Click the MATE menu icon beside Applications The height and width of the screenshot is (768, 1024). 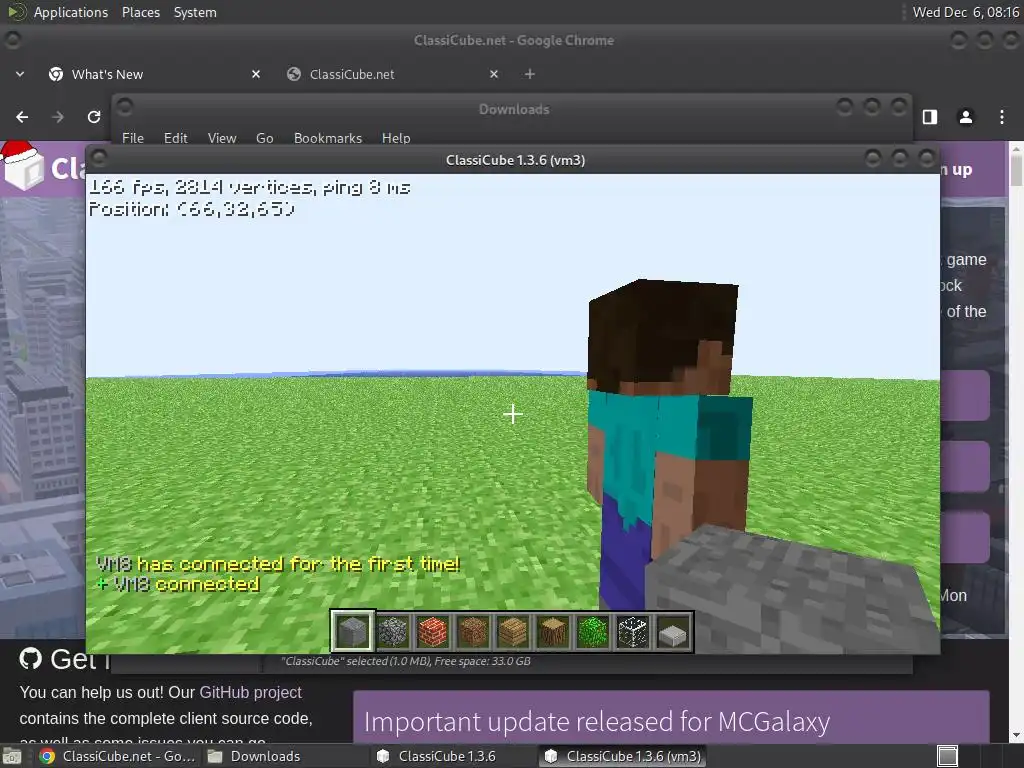tap(16, 12)
